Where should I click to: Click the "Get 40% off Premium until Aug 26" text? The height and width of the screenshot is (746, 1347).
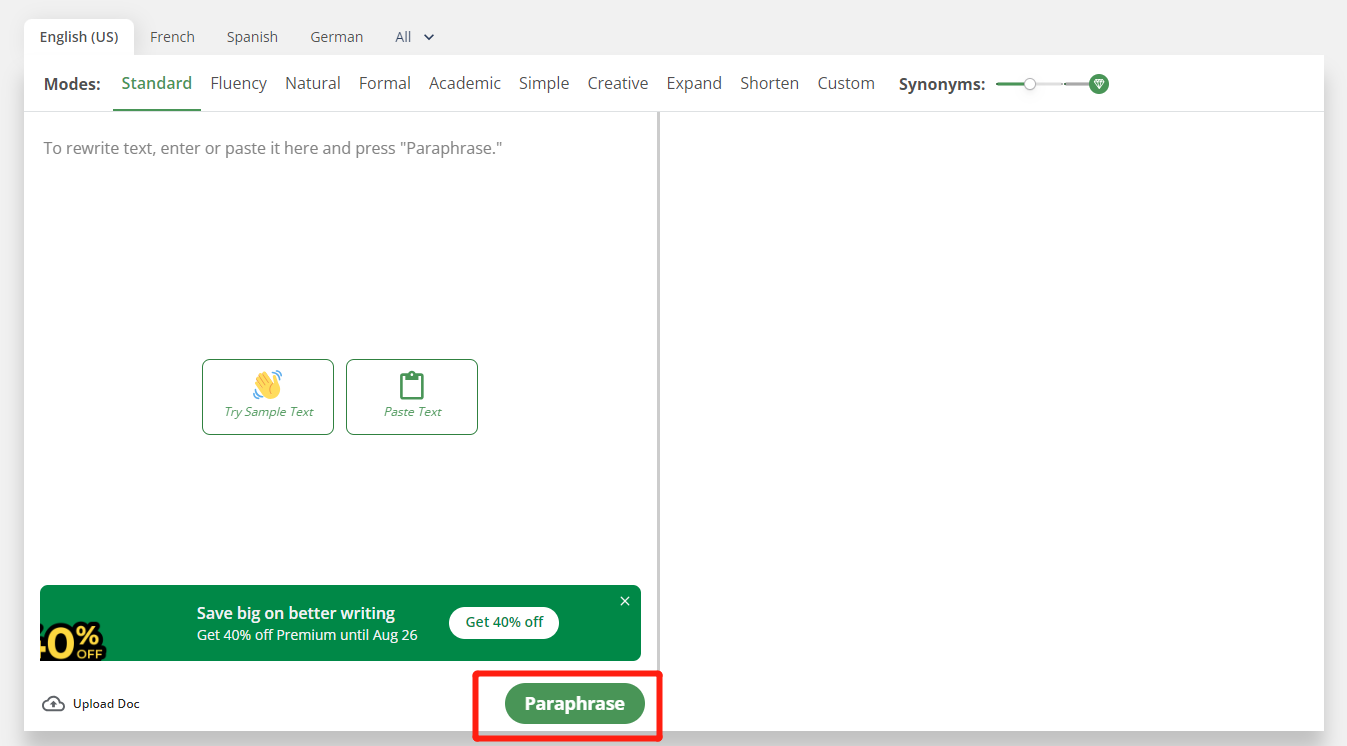pos(307,635)
